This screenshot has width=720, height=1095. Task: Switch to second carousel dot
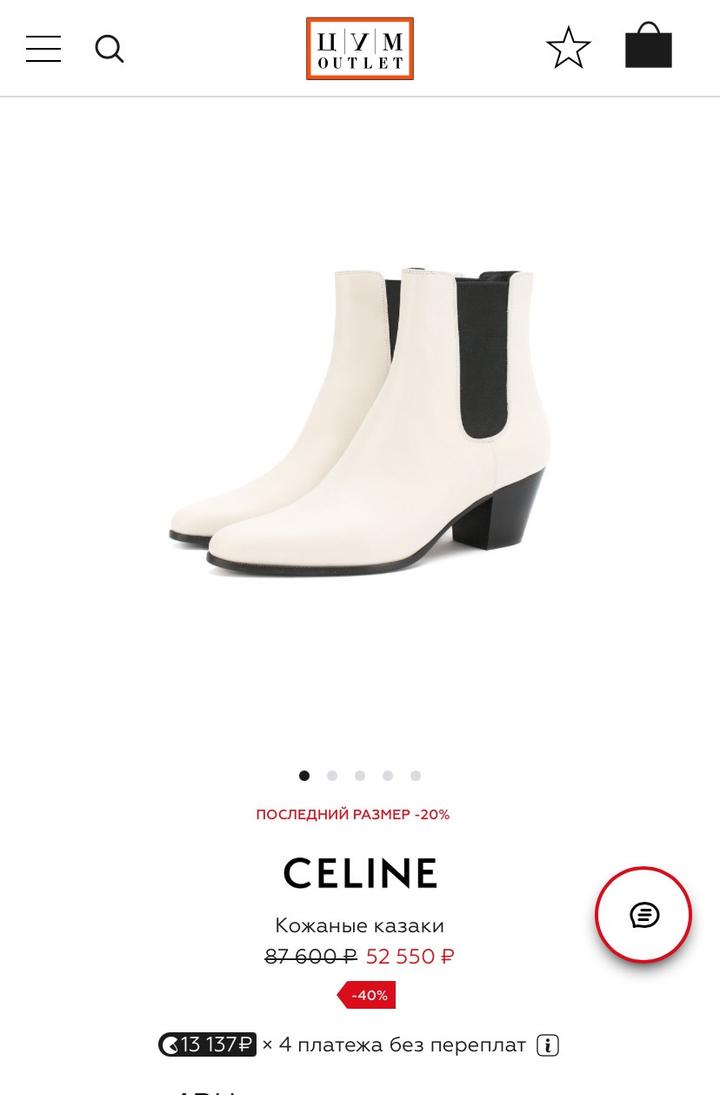tap(332, 776)
